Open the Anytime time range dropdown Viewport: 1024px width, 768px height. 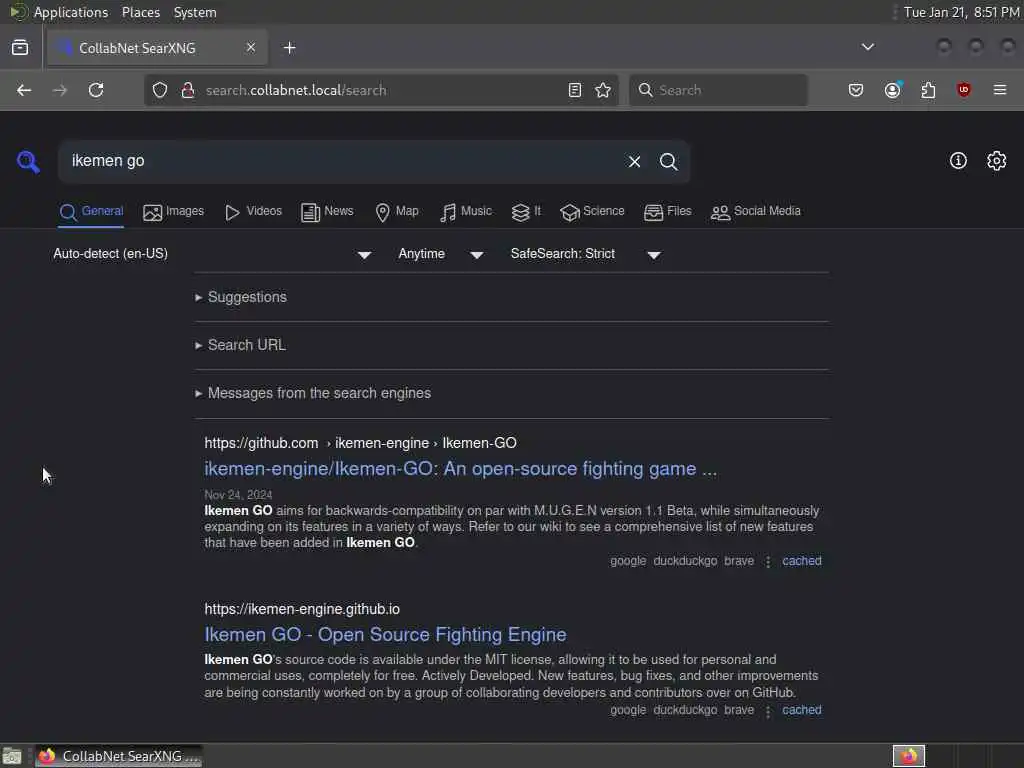pos(440,254)
